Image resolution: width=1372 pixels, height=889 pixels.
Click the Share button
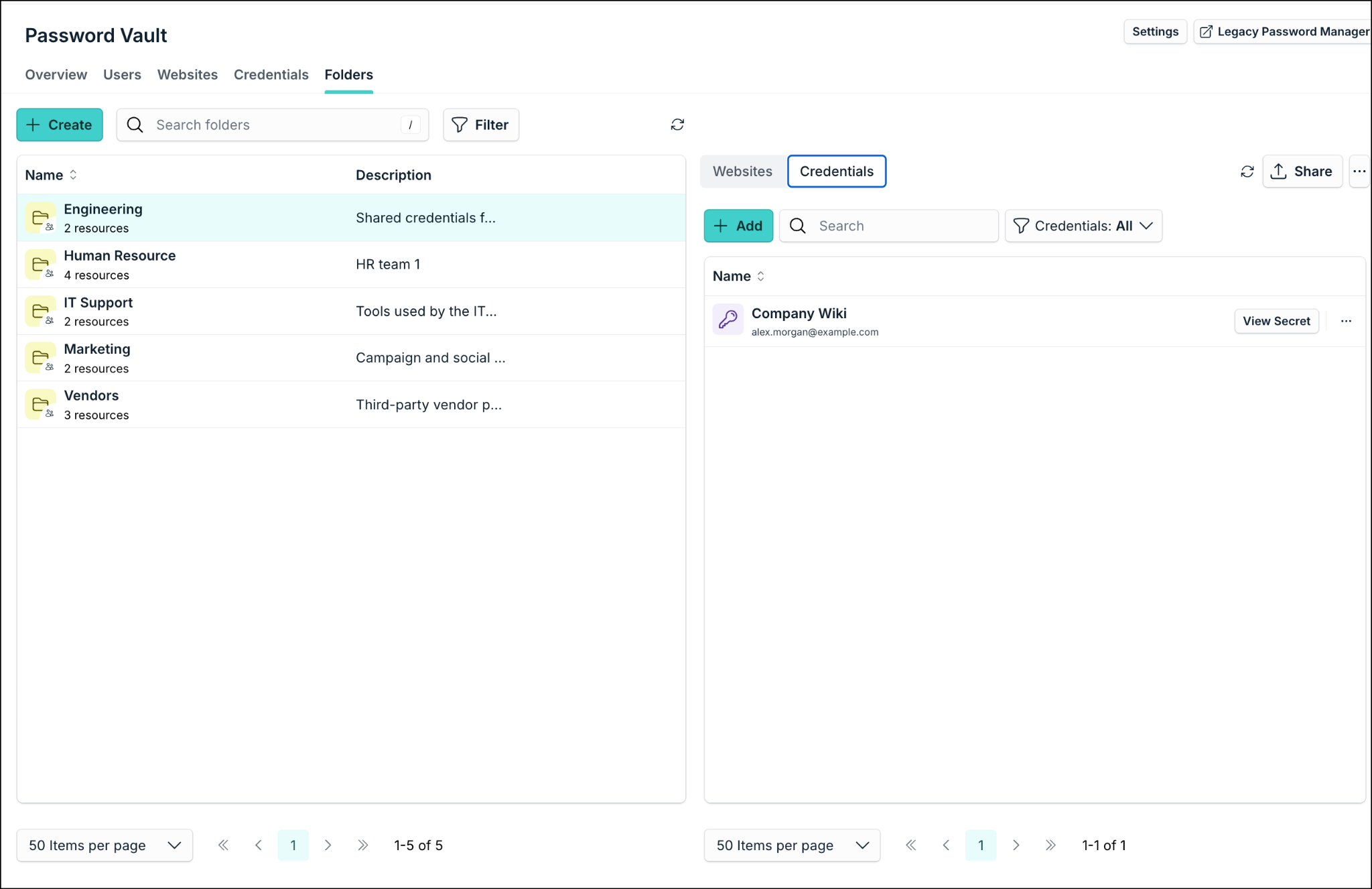(x=1302, y=172)
